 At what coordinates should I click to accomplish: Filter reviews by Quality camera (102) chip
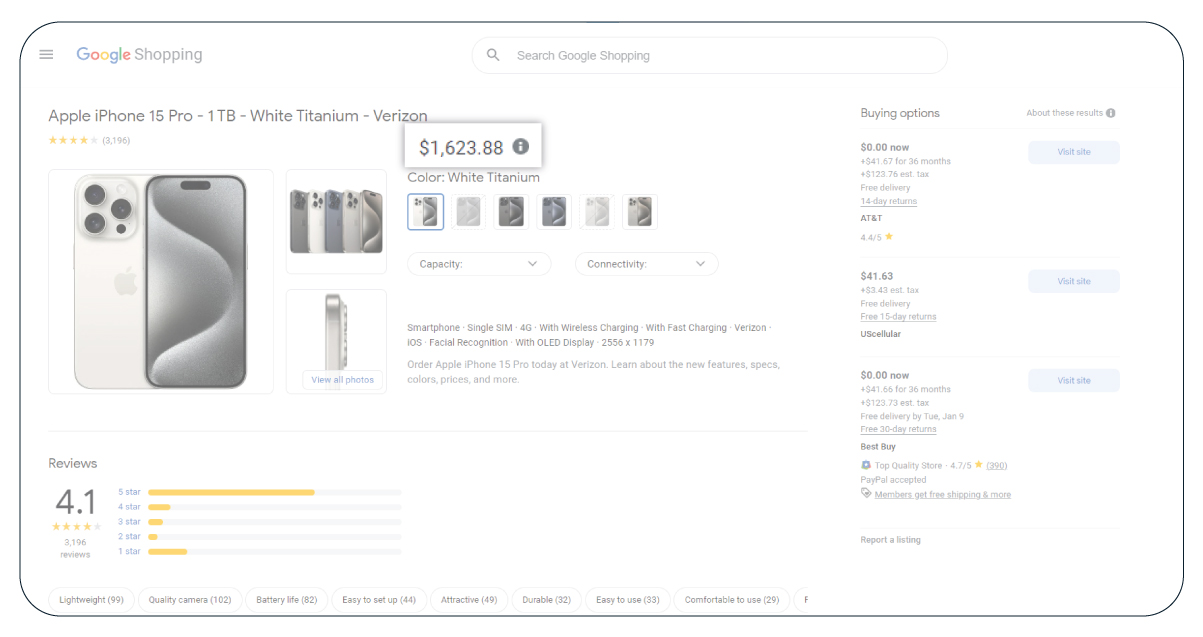pos(190,600)
